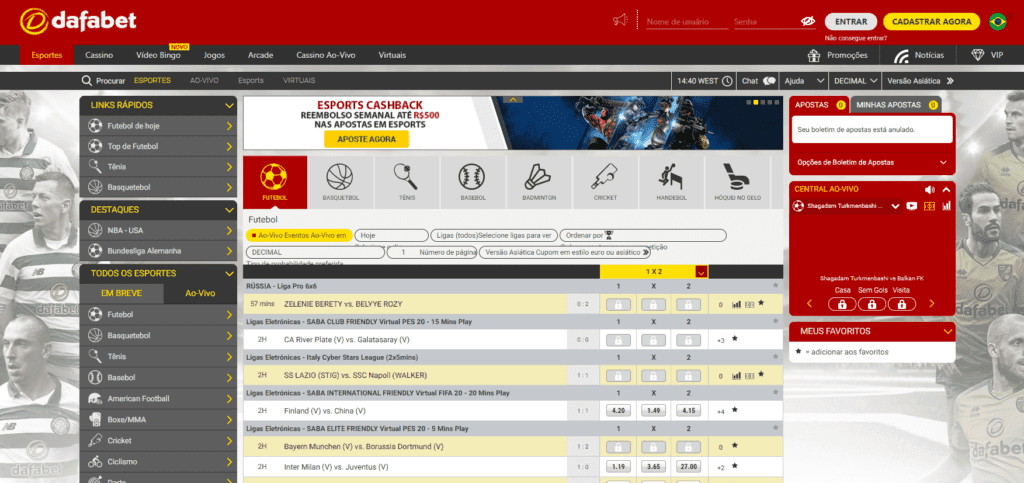Add Finland vs. China to favorites star
The image size is (1024, 483).
click(x=735, y=411)
